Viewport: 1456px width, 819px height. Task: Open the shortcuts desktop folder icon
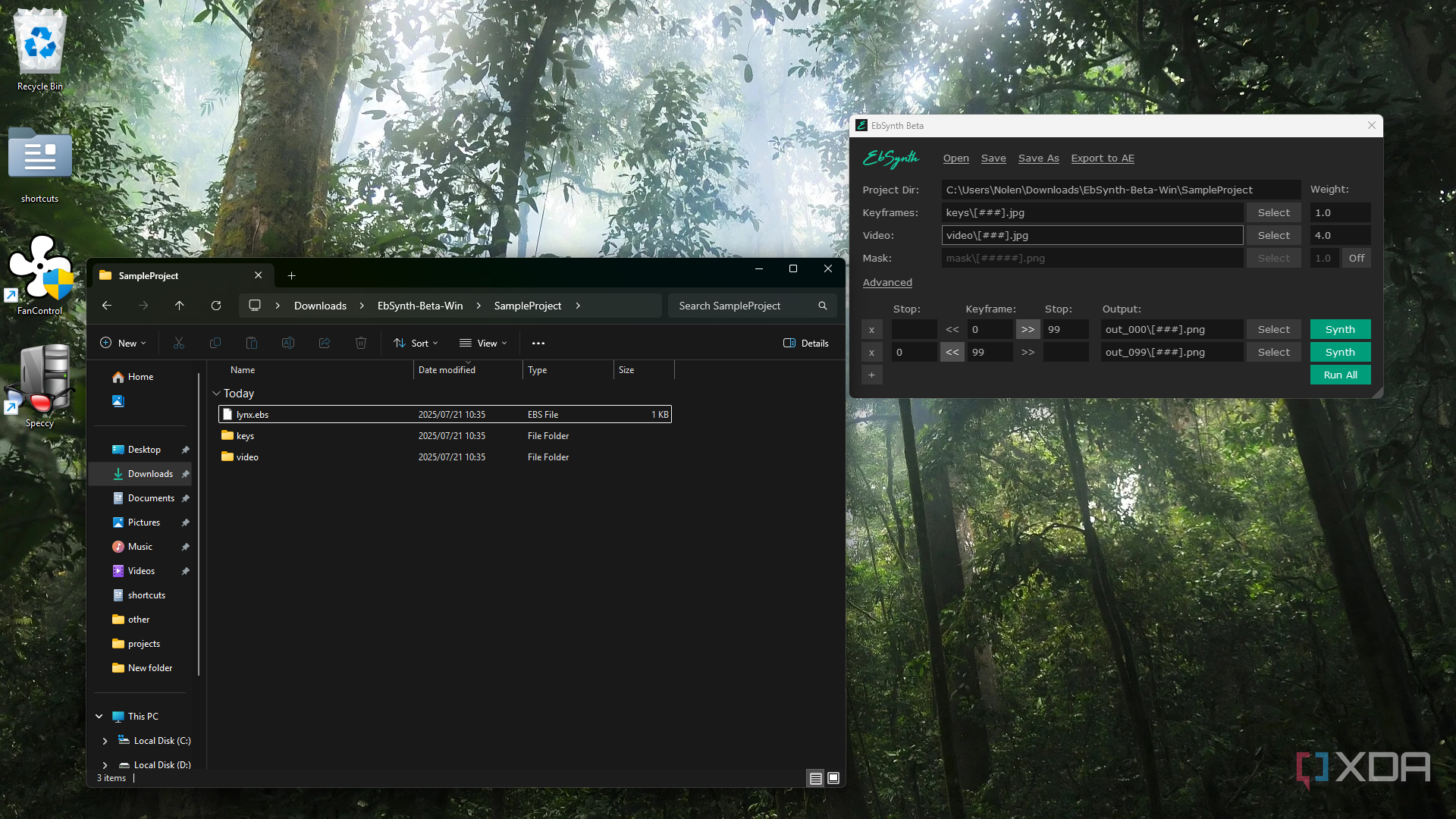point(40,165)
